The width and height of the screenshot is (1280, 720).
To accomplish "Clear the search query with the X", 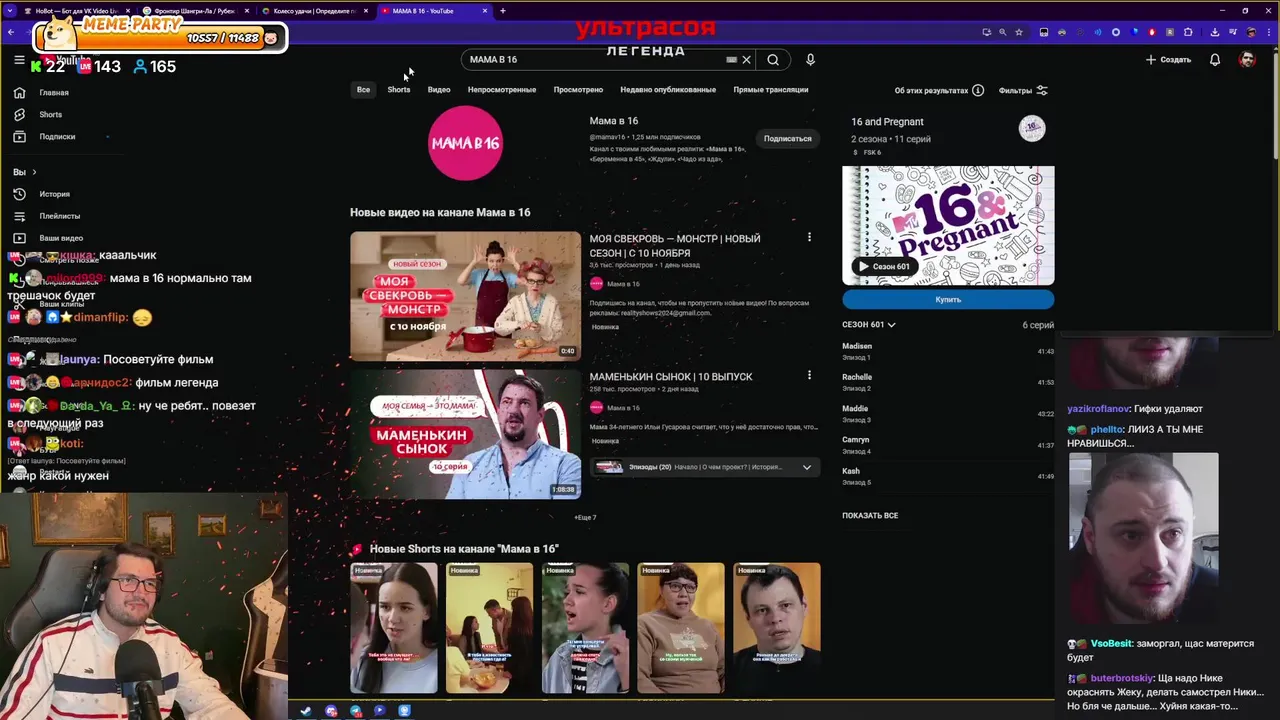I will click(x=746, y=60).
